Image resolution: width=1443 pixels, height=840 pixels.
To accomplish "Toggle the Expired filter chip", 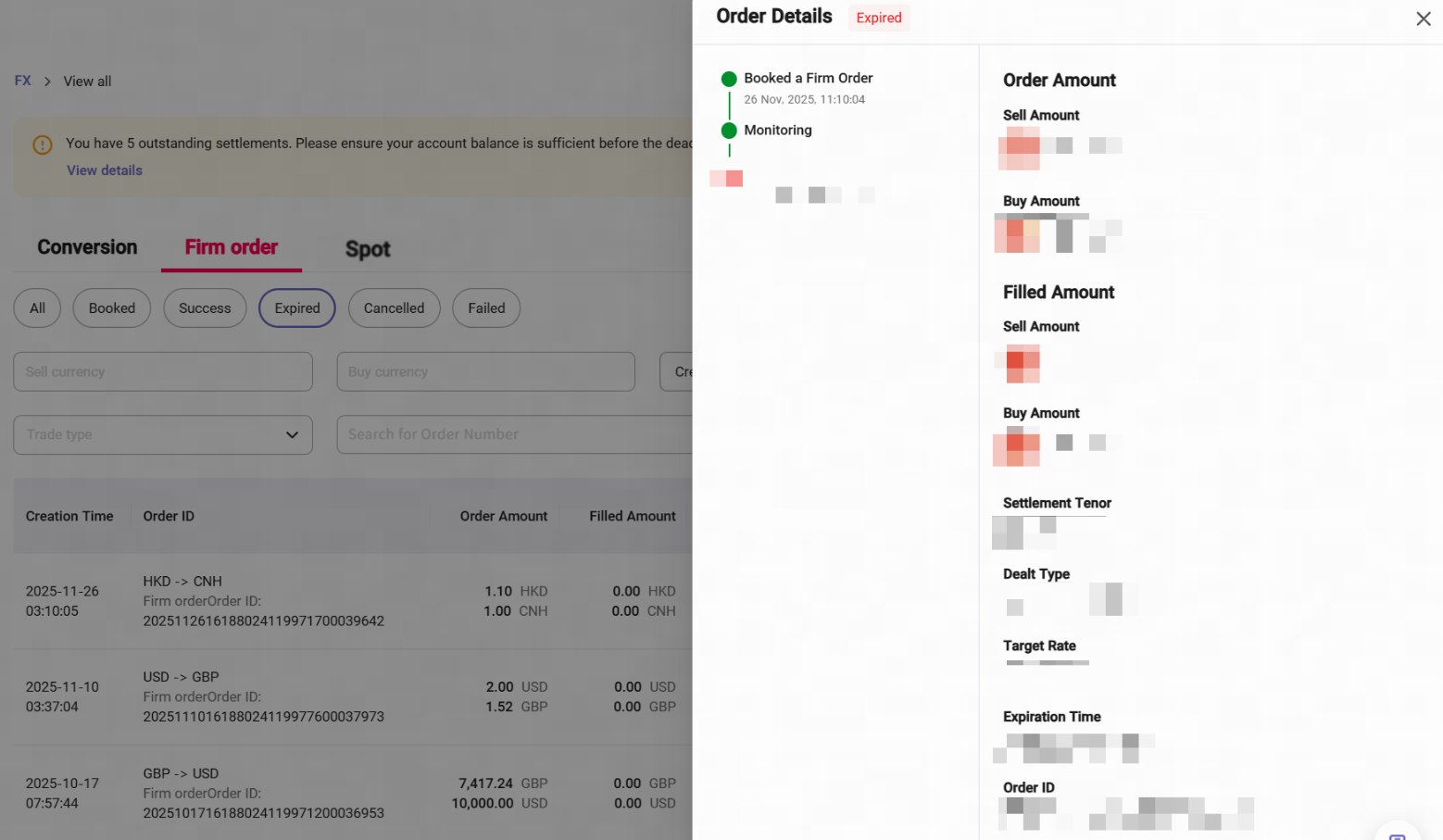I will (x=296, y=308).
